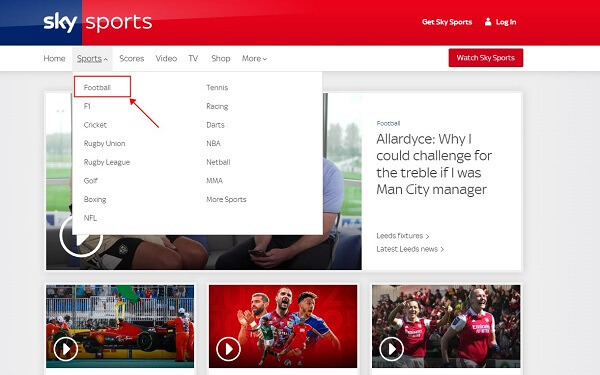Expand the More dropdown menu
This screenshot has width=600, height=375.
[x=254, y=59]
